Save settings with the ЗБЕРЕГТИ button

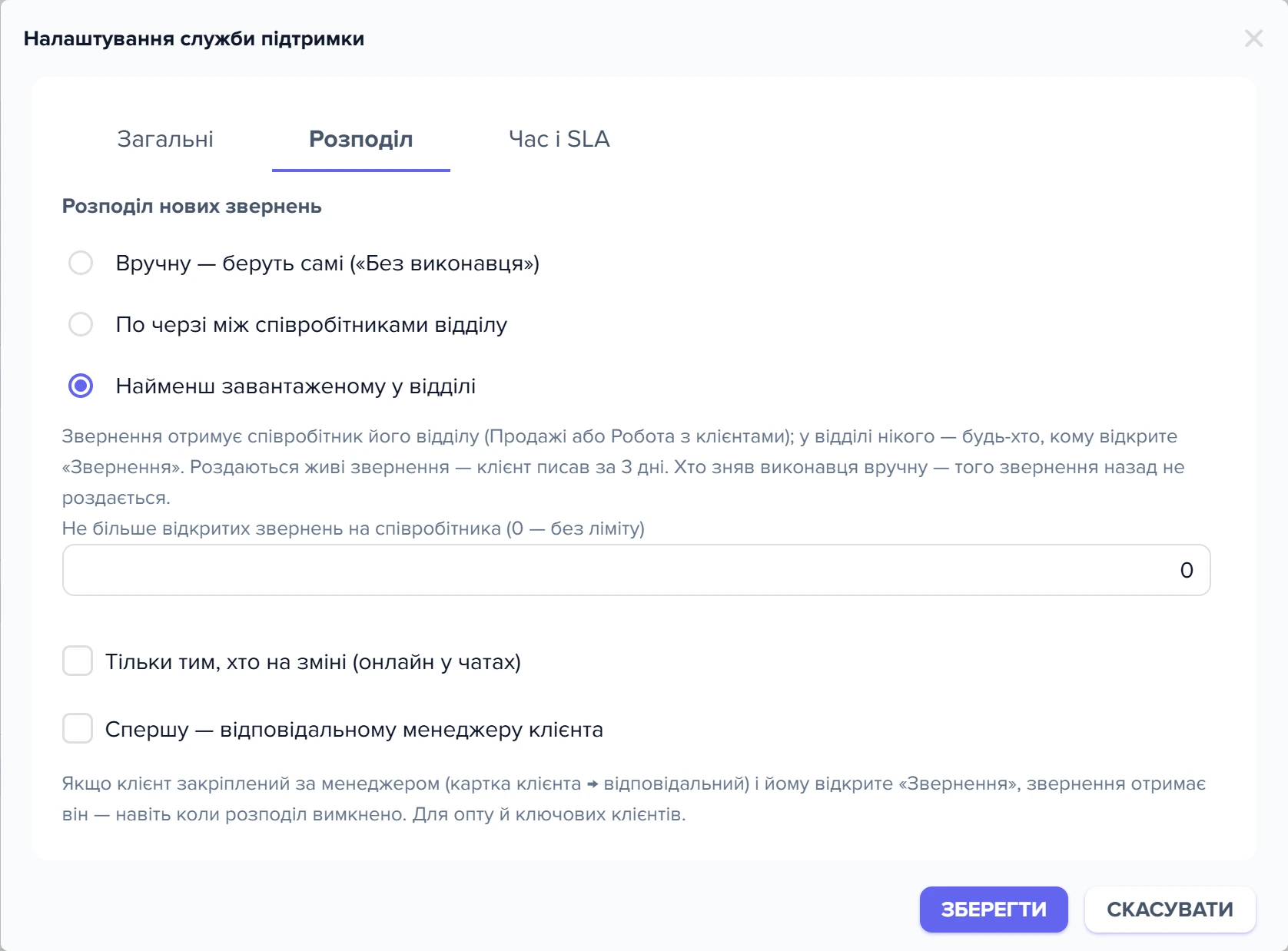point(994,910)
